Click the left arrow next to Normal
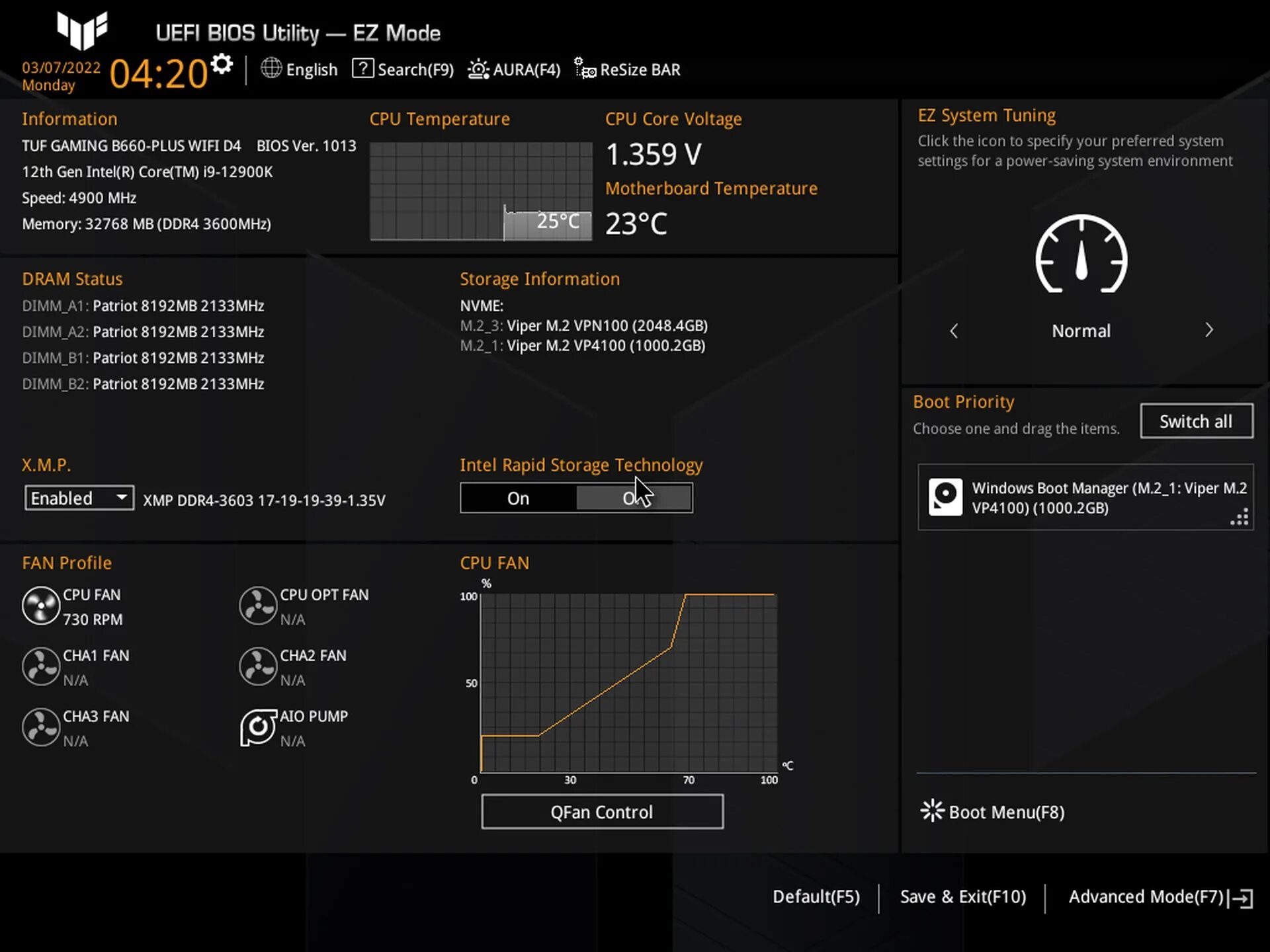The image size is (1270, 952). click(954, 331)
